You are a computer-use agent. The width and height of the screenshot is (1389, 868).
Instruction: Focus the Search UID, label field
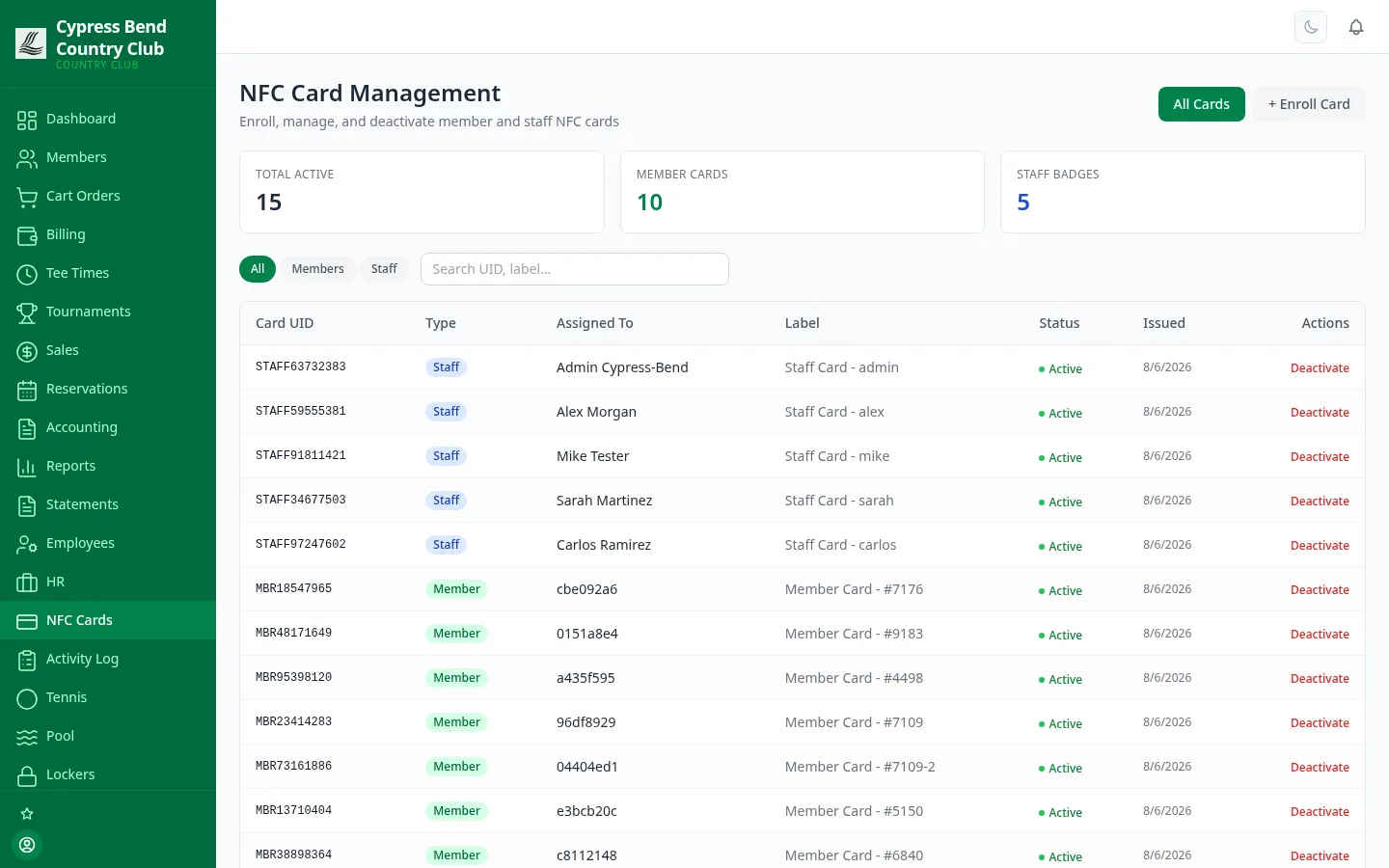coord(575,269)
